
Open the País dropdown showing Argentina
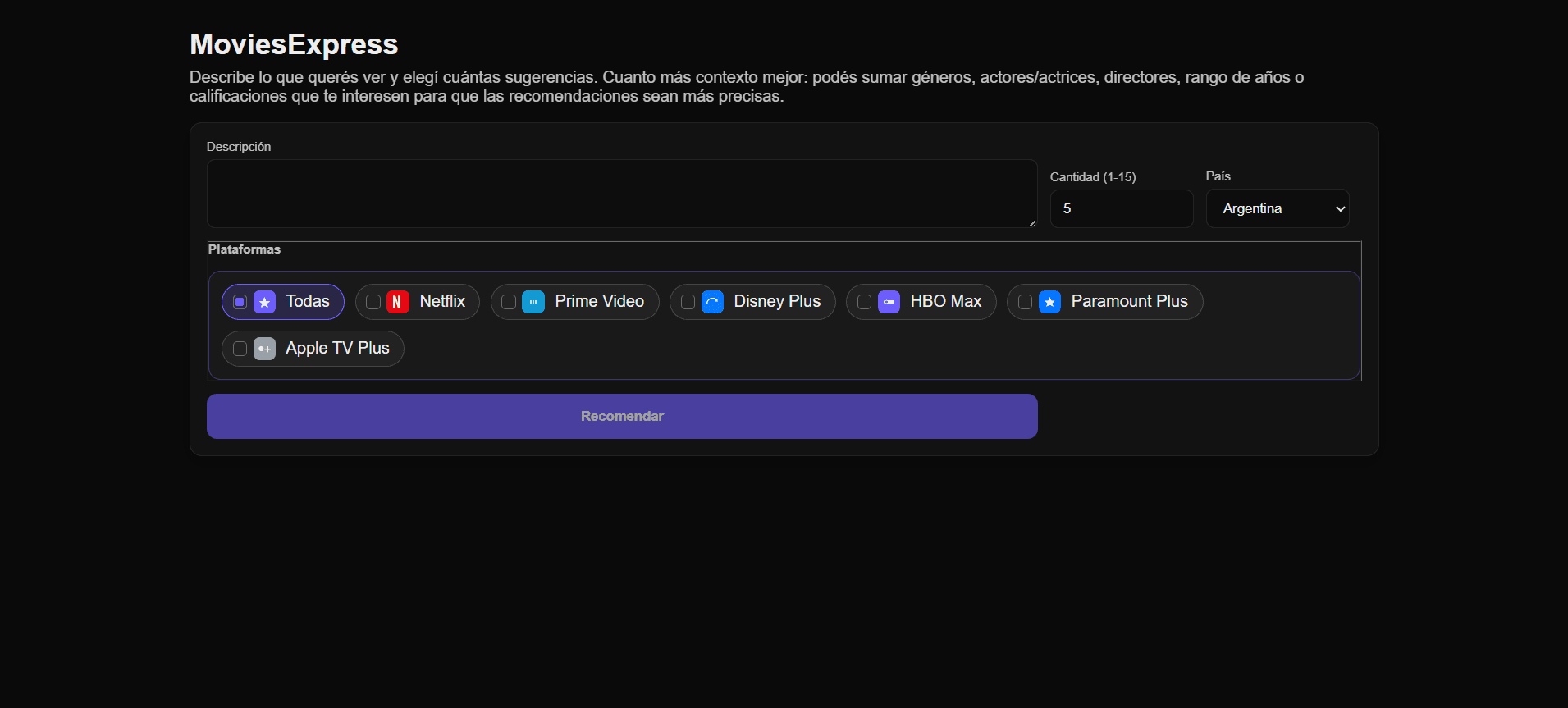(x=1277, y=208)
